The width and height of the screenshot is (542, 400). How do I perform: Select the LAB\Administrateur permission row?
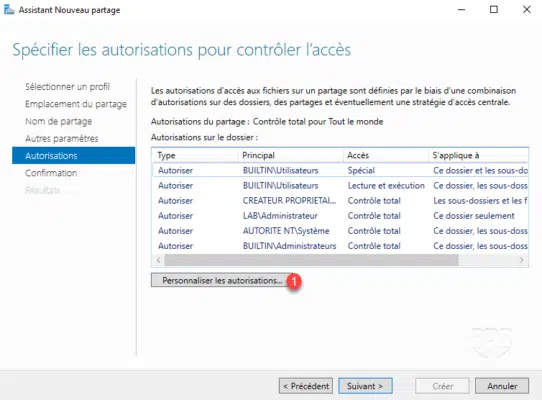340,216
